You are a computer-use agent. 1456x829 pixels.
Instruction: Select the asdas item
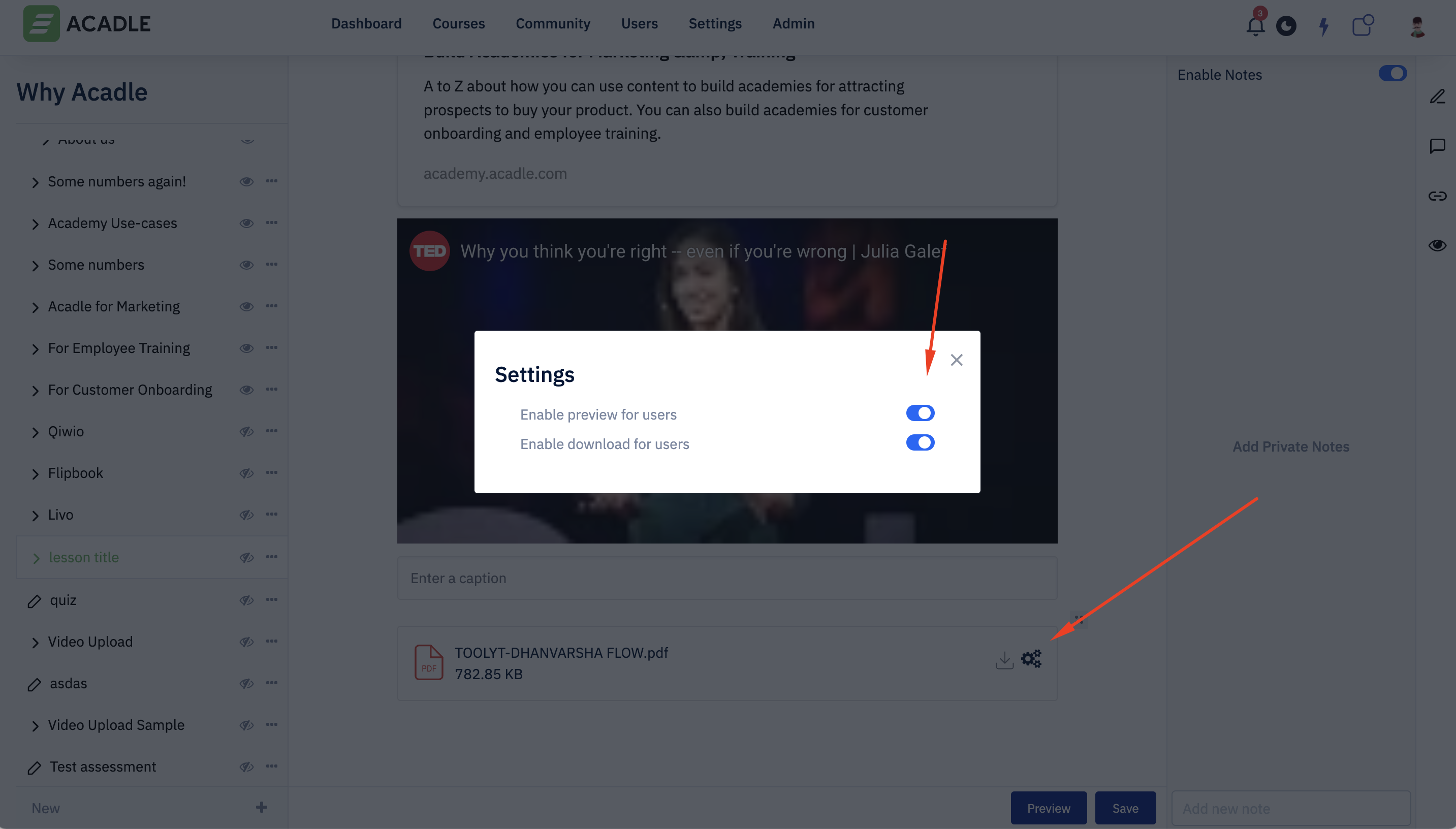point(69,683)
